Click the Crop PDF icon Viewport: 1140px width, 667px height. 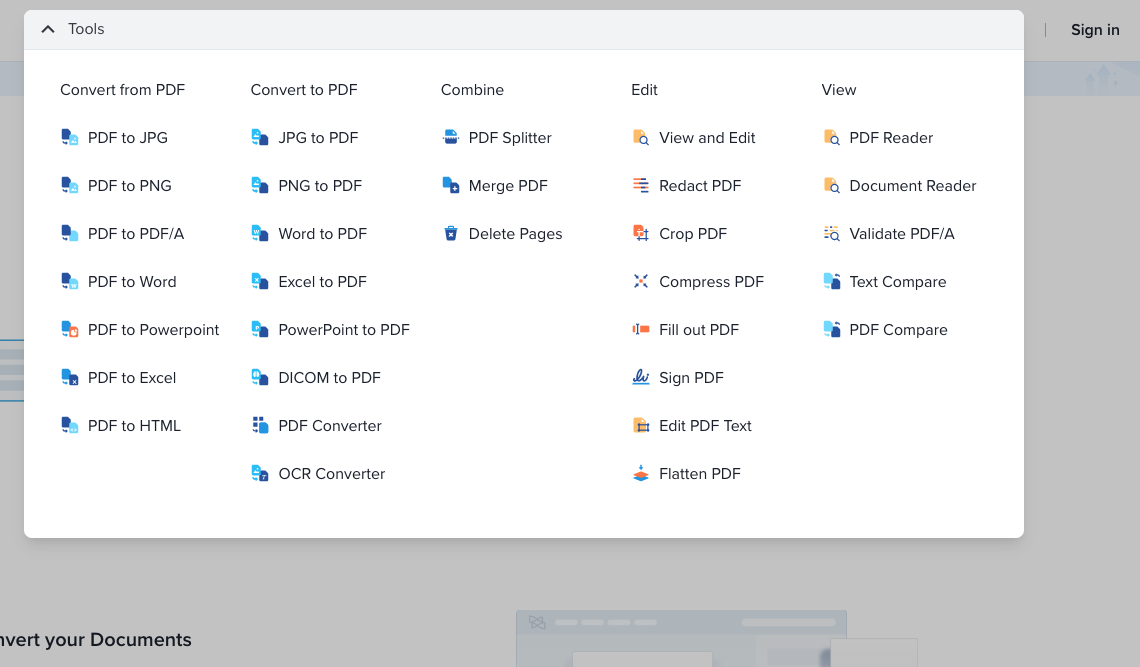[x=641, y=234]
